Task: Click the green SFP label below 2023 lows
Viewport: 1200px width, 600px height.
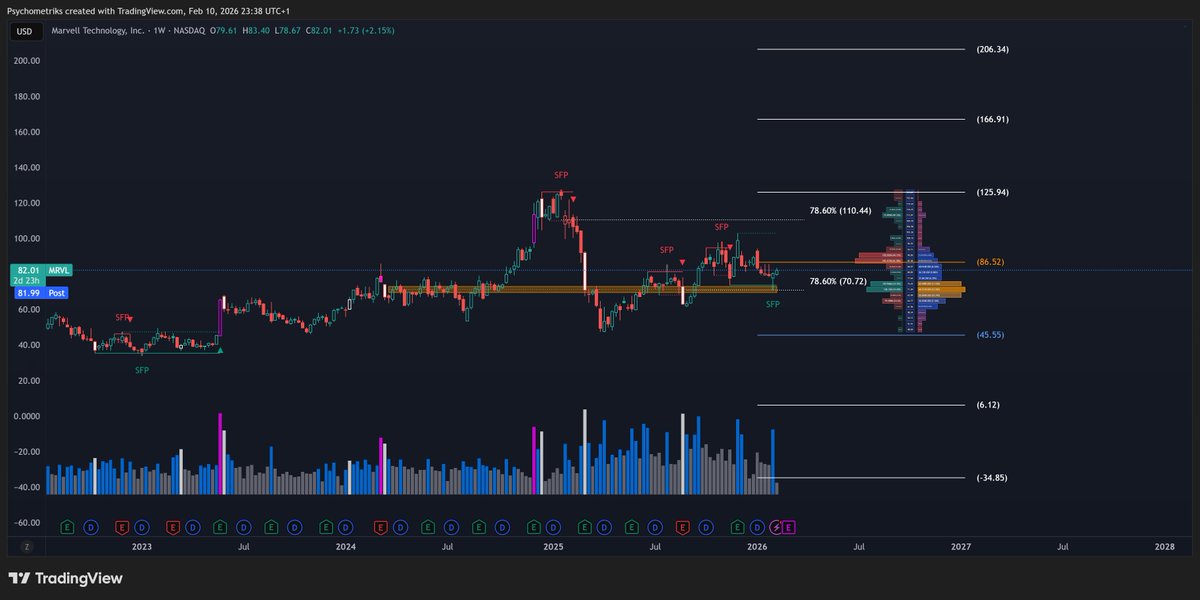Action: pyautogui.click(x=142, y=370)
